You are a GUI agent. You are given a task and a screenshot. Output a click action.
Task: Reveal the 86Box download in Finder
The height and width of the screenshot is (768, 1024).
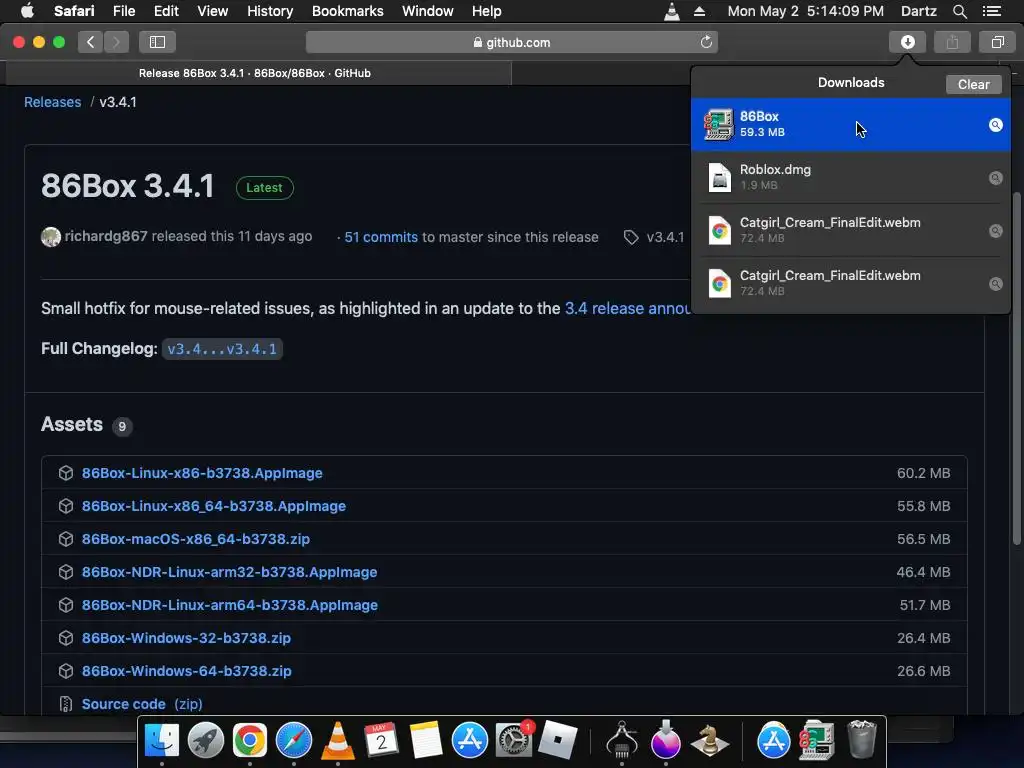pyautogui.click(x=995, y=125)
